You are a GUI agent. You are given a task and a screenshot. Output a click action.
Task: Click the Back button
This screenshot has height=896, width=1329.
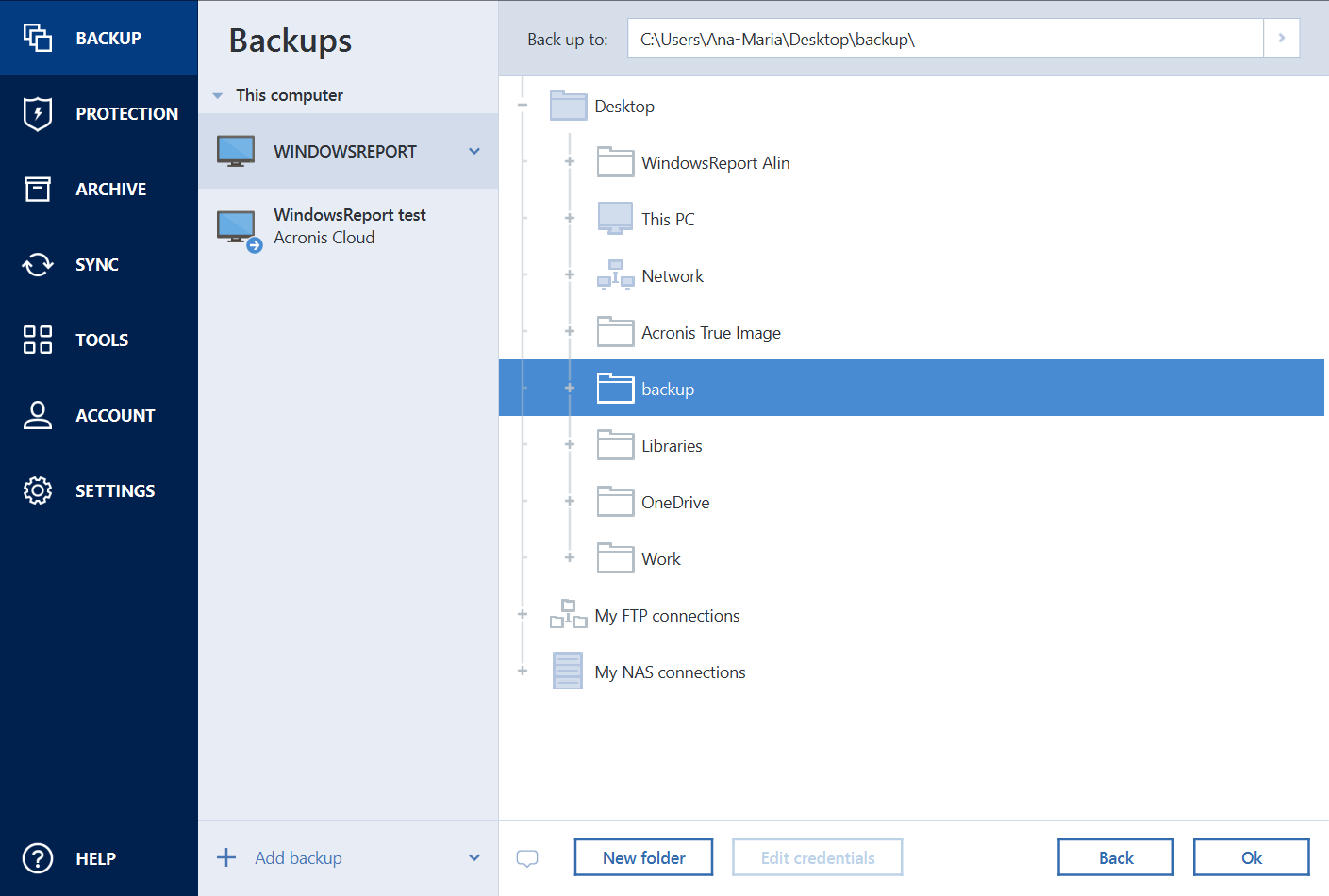(x=1116, y=857)
